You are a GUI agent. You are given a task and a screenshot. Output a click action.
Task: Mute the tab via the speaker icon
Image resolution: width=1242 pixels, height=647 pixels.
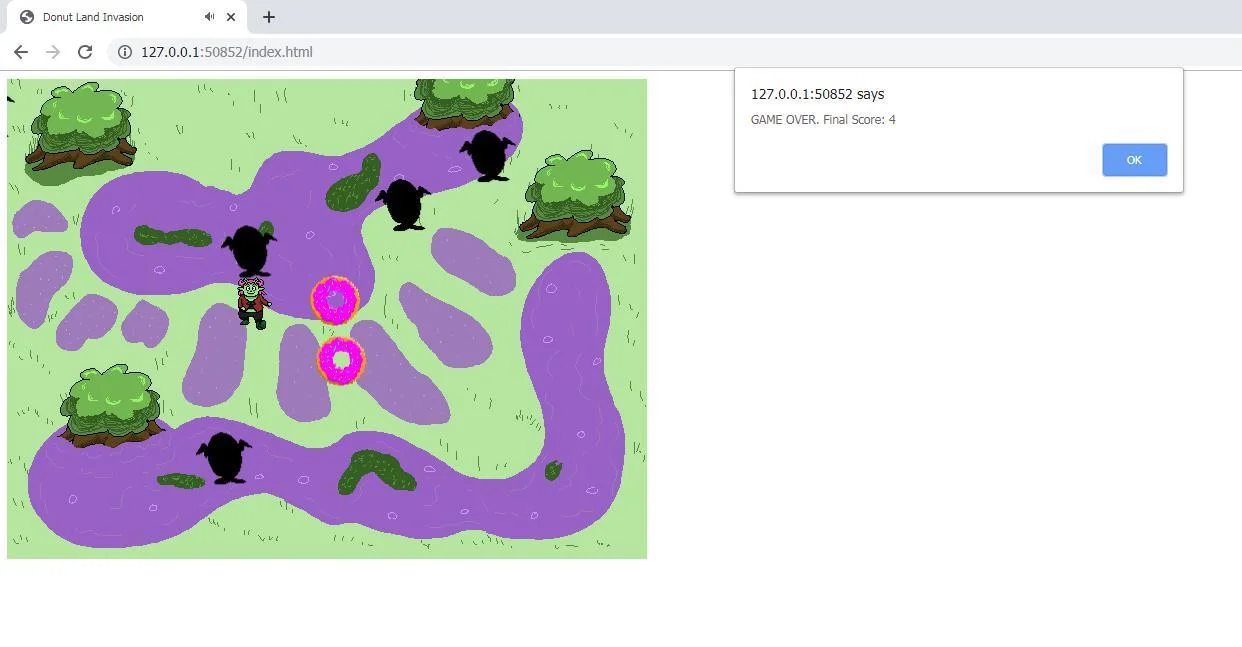pyautogui.click(x=209, y=17)
